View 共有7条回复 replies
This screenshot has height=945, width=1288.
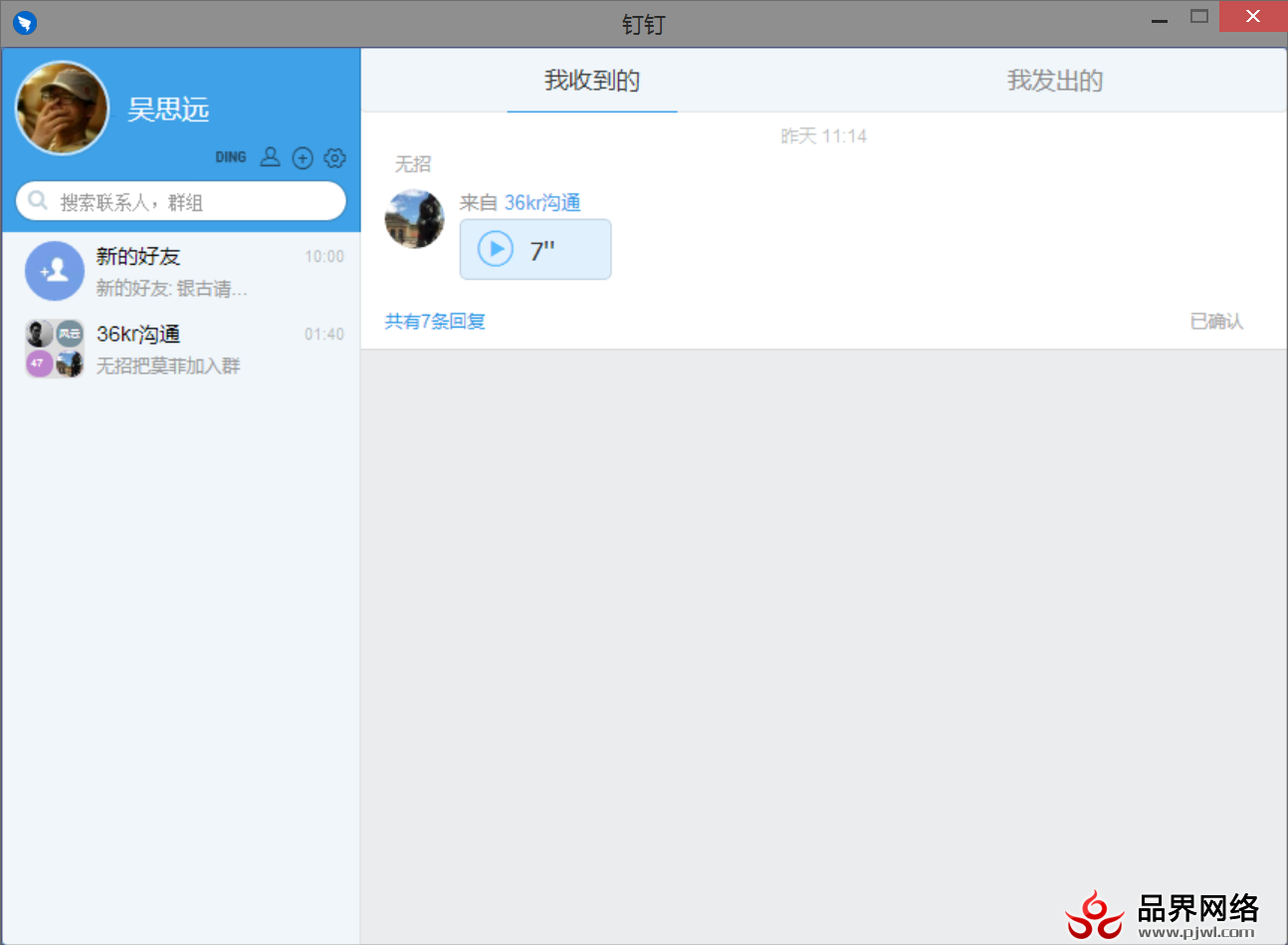pyautogui.click(x=435, y=321)
